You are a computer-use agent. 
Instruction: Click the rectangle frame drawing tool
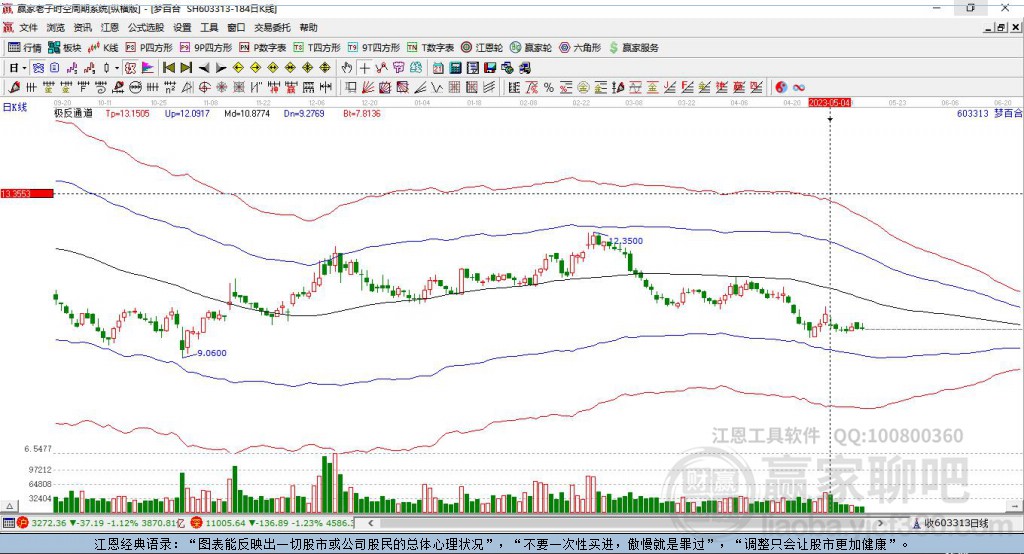(351, 88)
